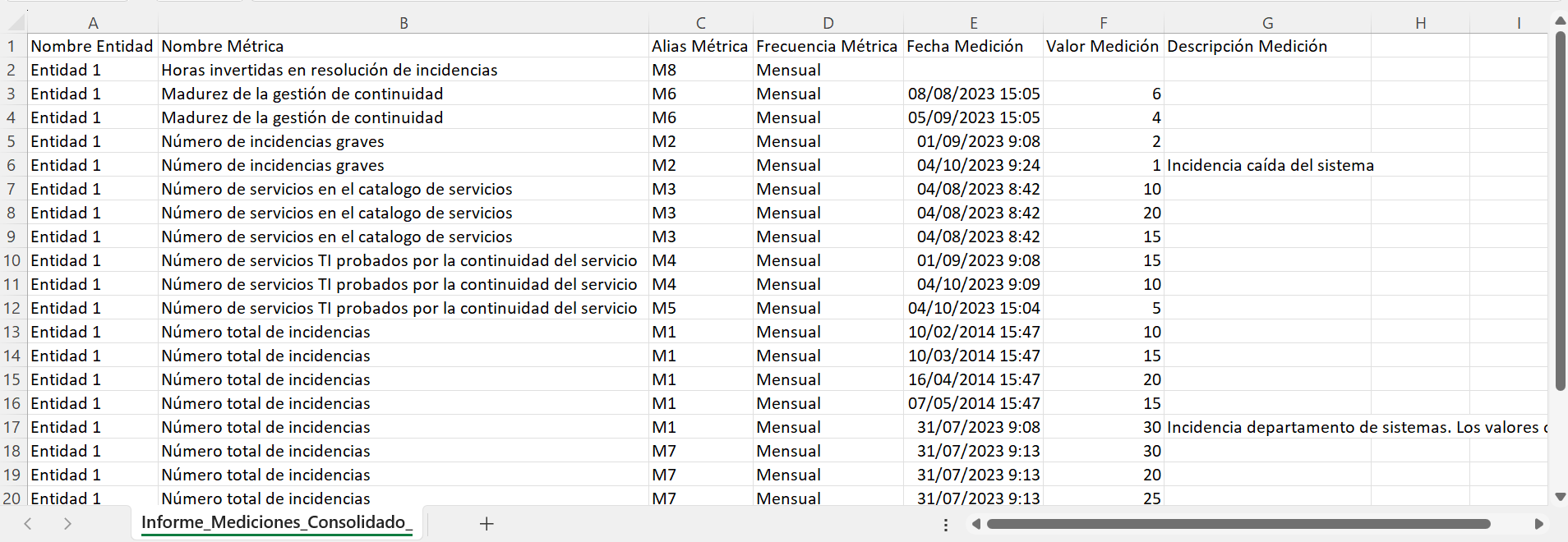Select the date cell 16/04/2014 15:47
Screen dimensions: 1568x542
click(973, 379)
